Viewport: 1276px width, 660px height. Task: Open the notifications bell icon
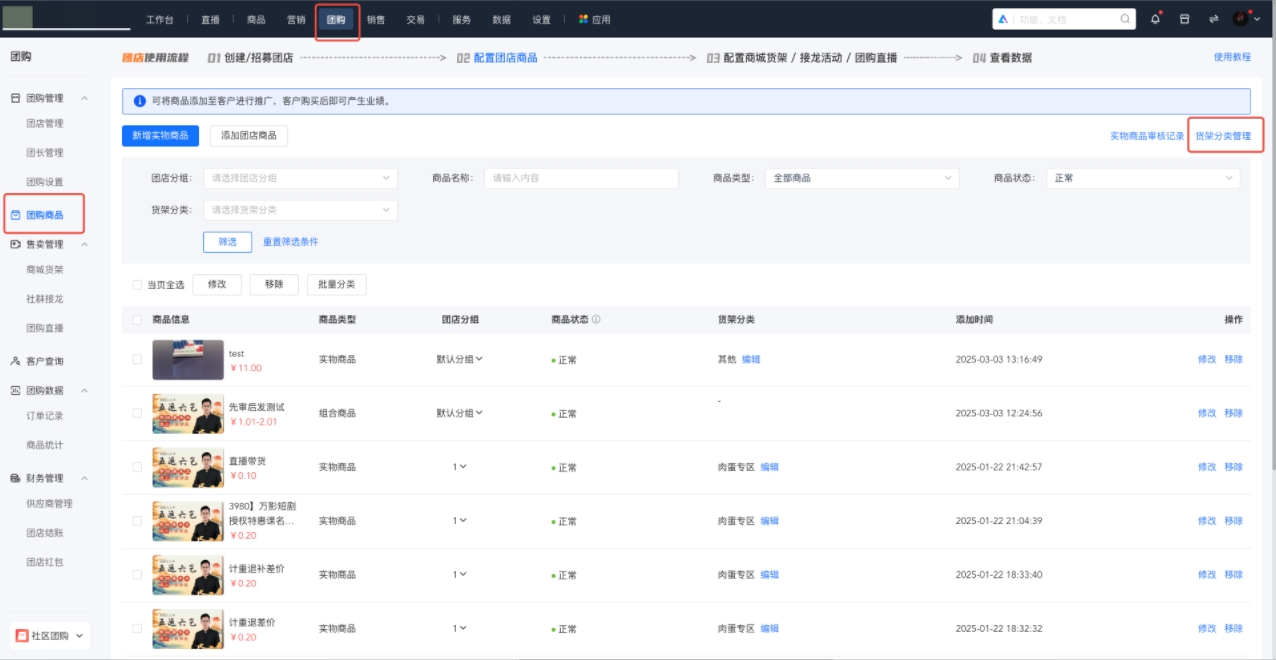(1155, 19)
